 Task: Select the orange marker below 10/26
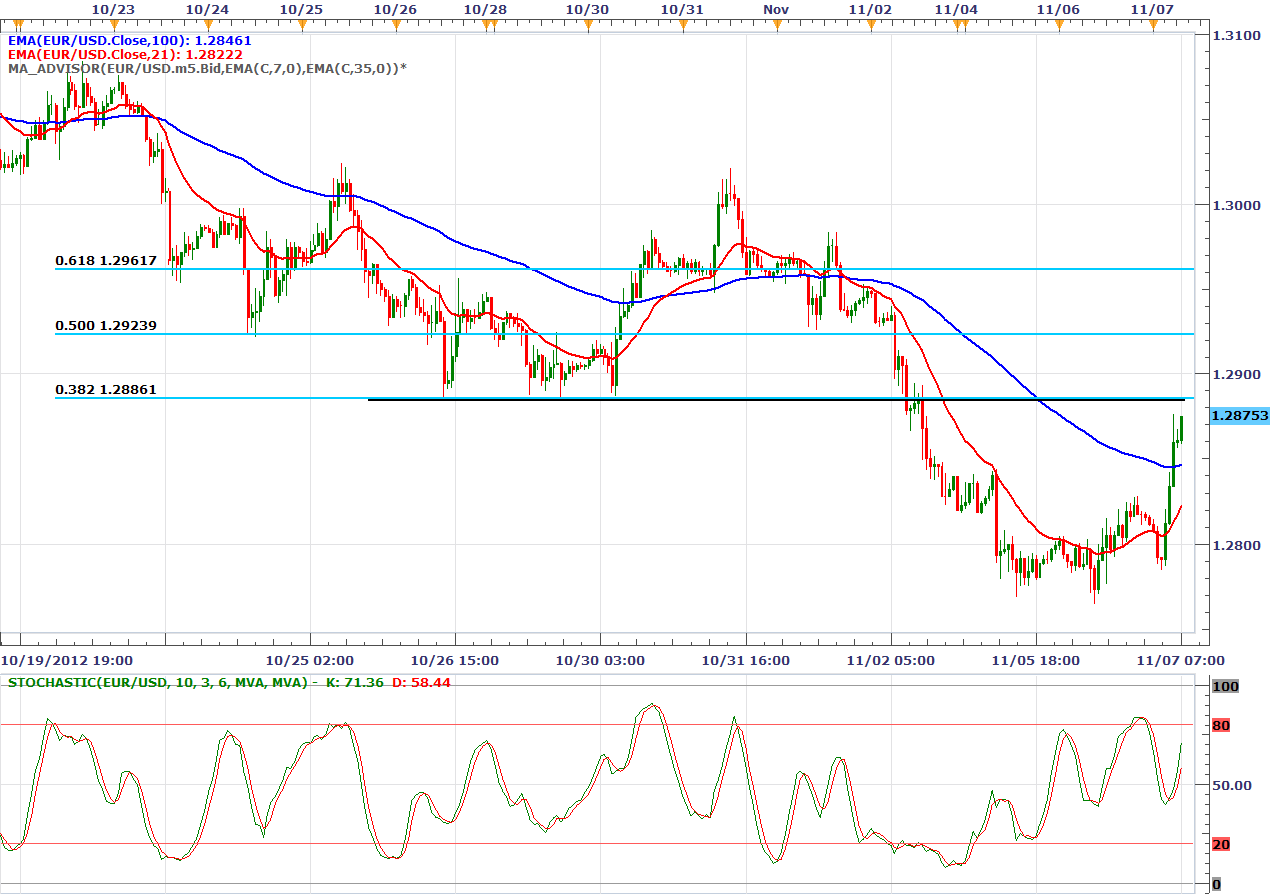(x=394, y=23)
